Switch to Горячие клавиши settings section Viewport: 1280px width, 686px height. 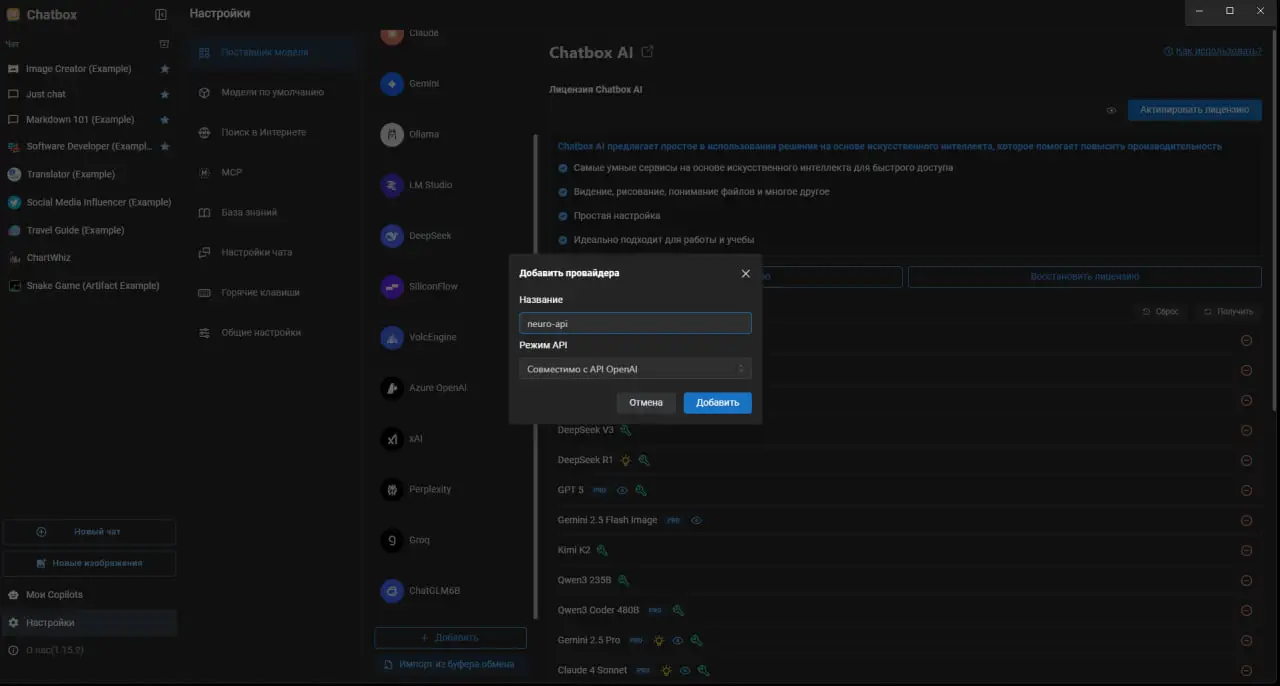point(260,293)
